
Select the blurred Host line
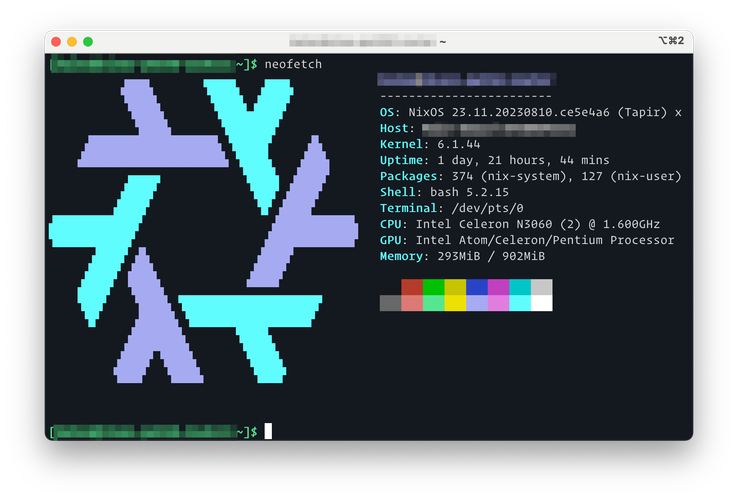coord(477,129)
